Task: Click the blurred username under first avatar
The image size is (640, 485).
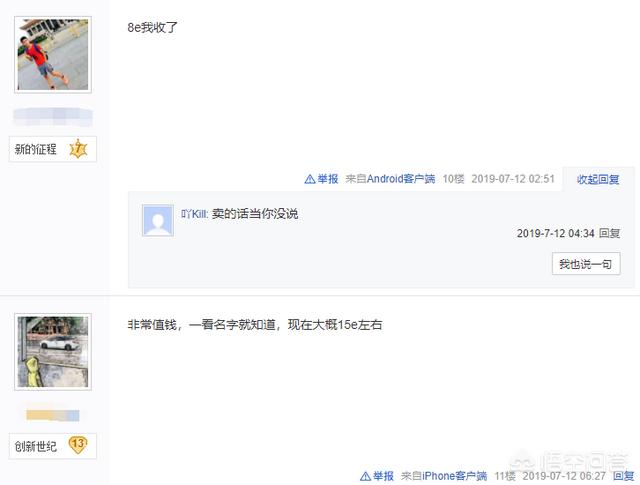Action: [53, 117]
